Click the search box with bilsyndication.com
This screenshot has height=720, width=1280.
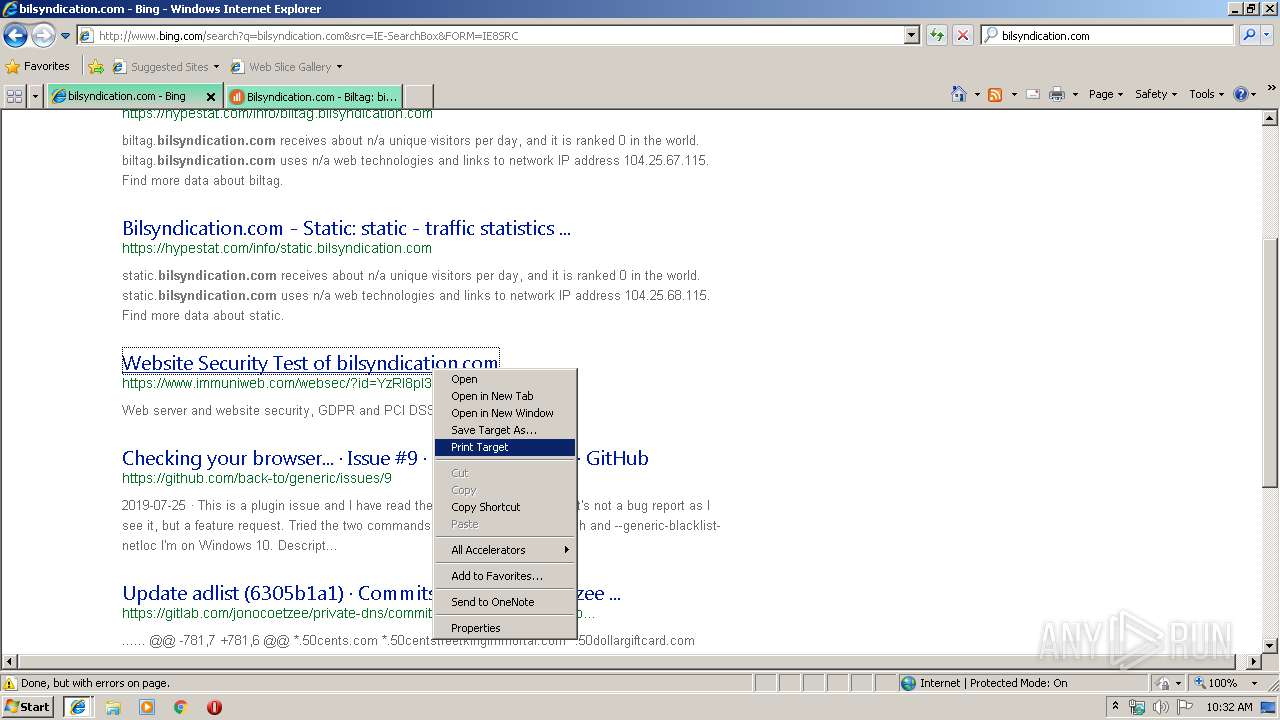[1108, 35]
